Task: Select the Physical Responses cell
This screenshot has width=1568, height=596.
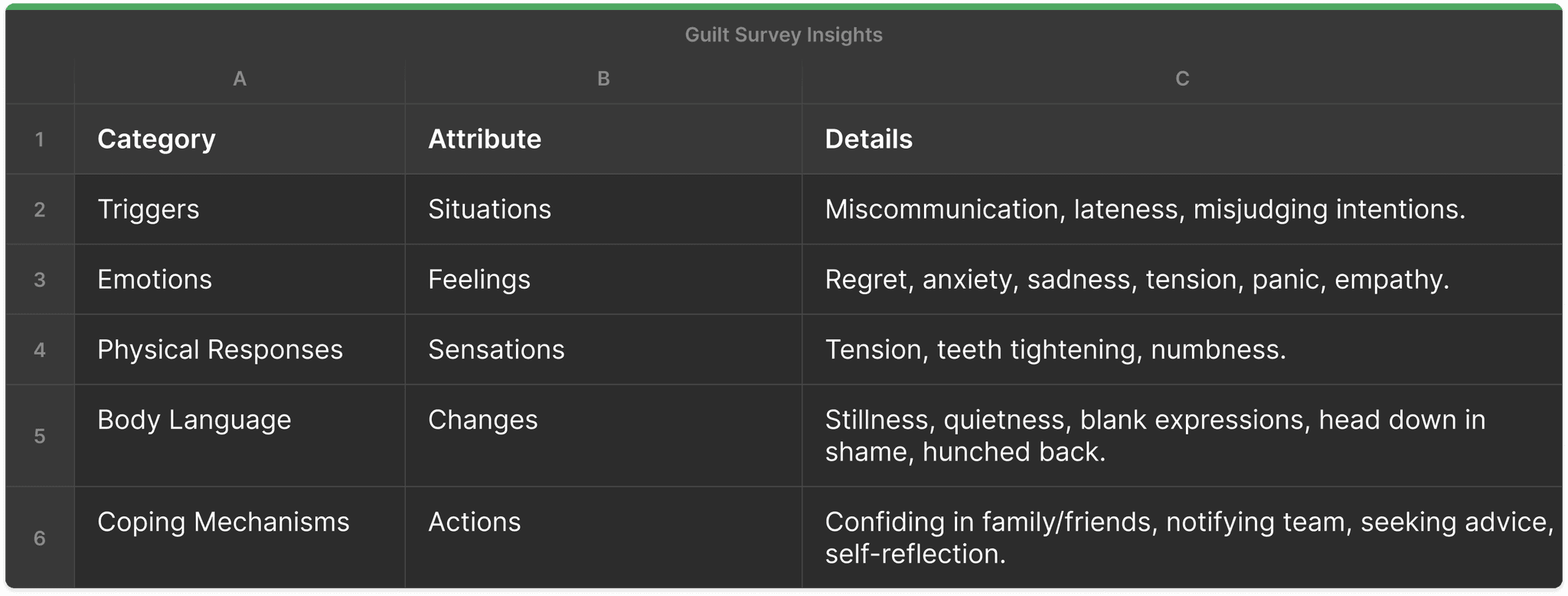Action: (x=240, y=350)
